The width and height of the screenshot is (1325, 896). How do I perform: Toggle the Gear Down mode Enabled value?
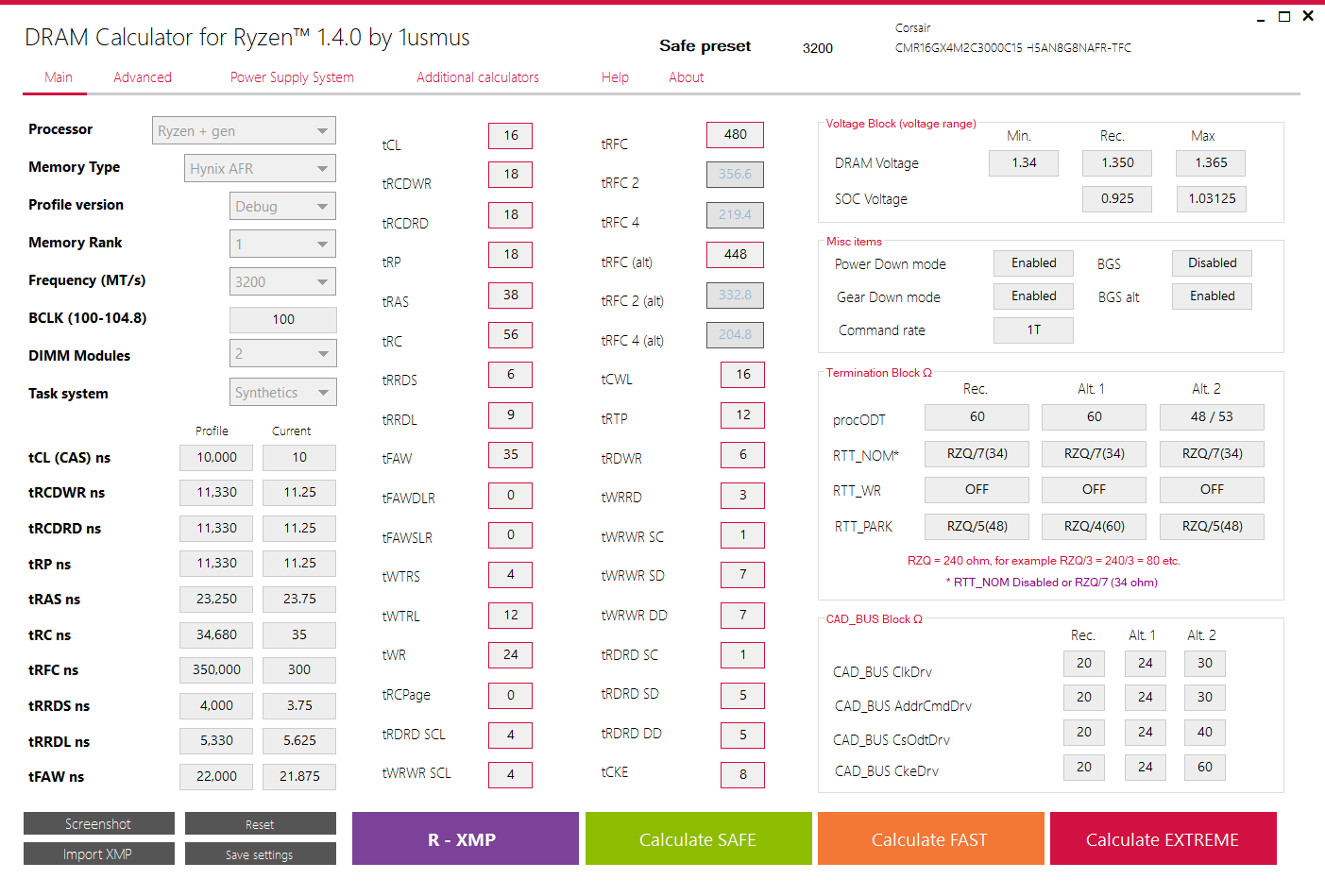[x=1033, y=296]
